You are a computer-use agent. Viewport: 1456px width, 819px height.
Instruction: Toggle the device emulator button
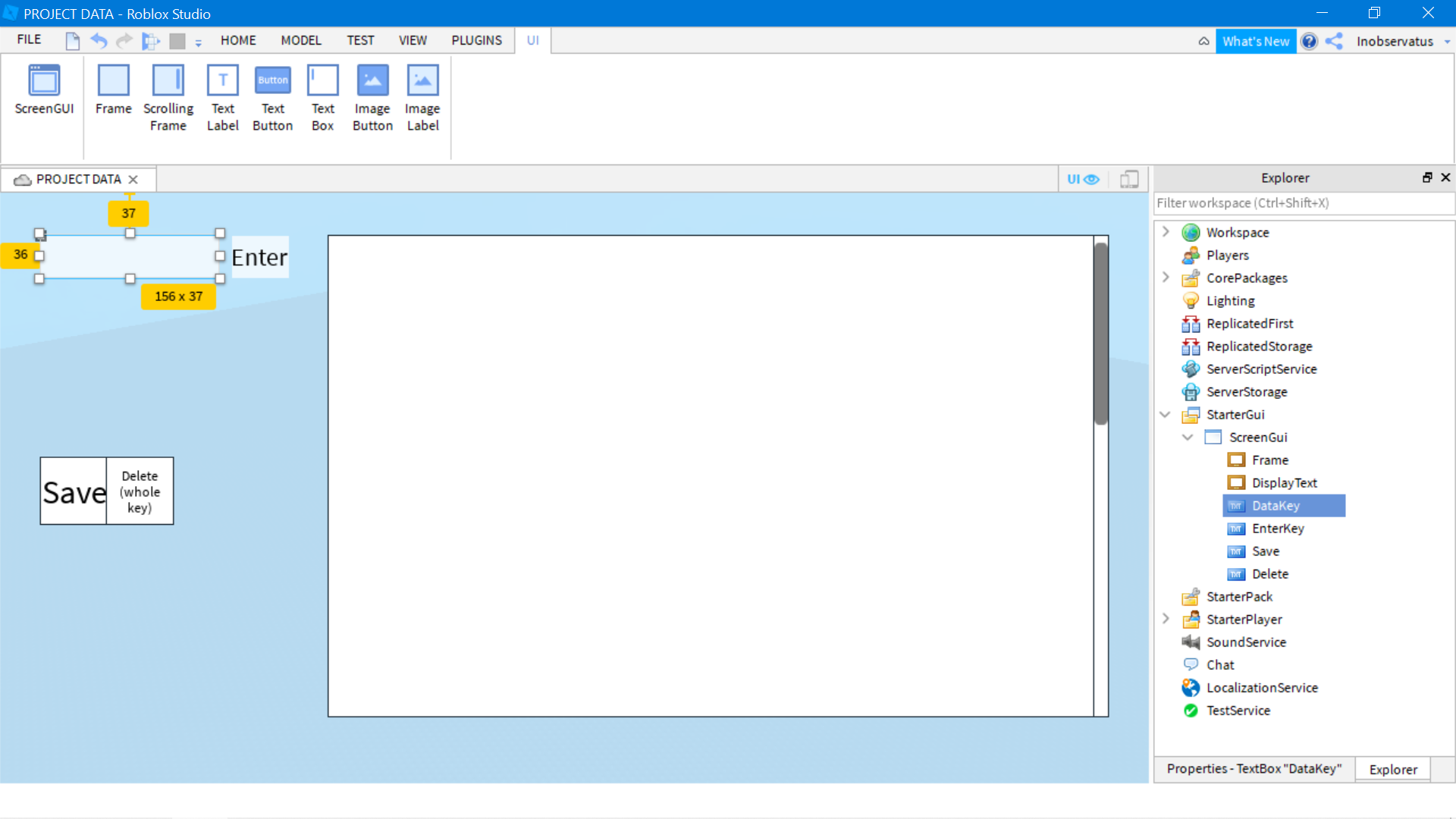coord(1129,179)
